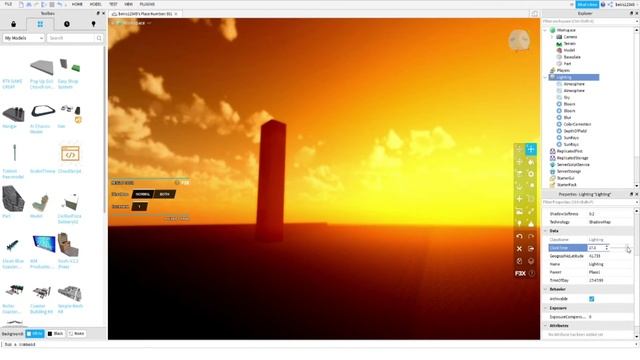Click the ClockTime value field
Image resolution: width=640 pixels, height=360 pixels.
click(x=596, y=248)
